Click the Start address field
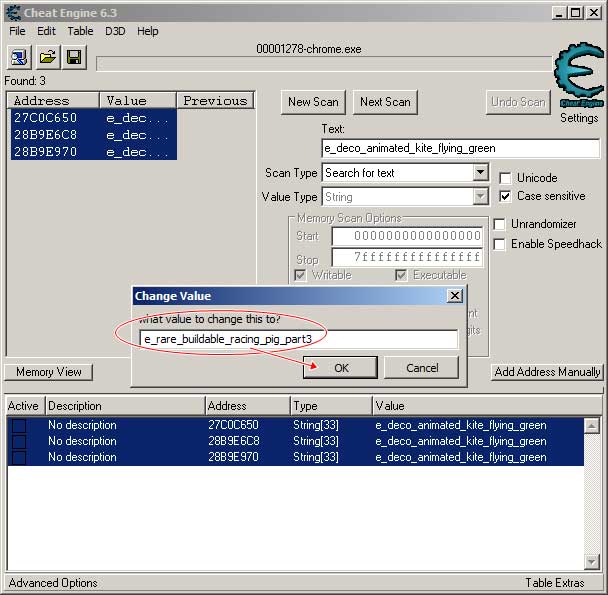Viewport: 608px width, 595px height. tap(407, 236)
